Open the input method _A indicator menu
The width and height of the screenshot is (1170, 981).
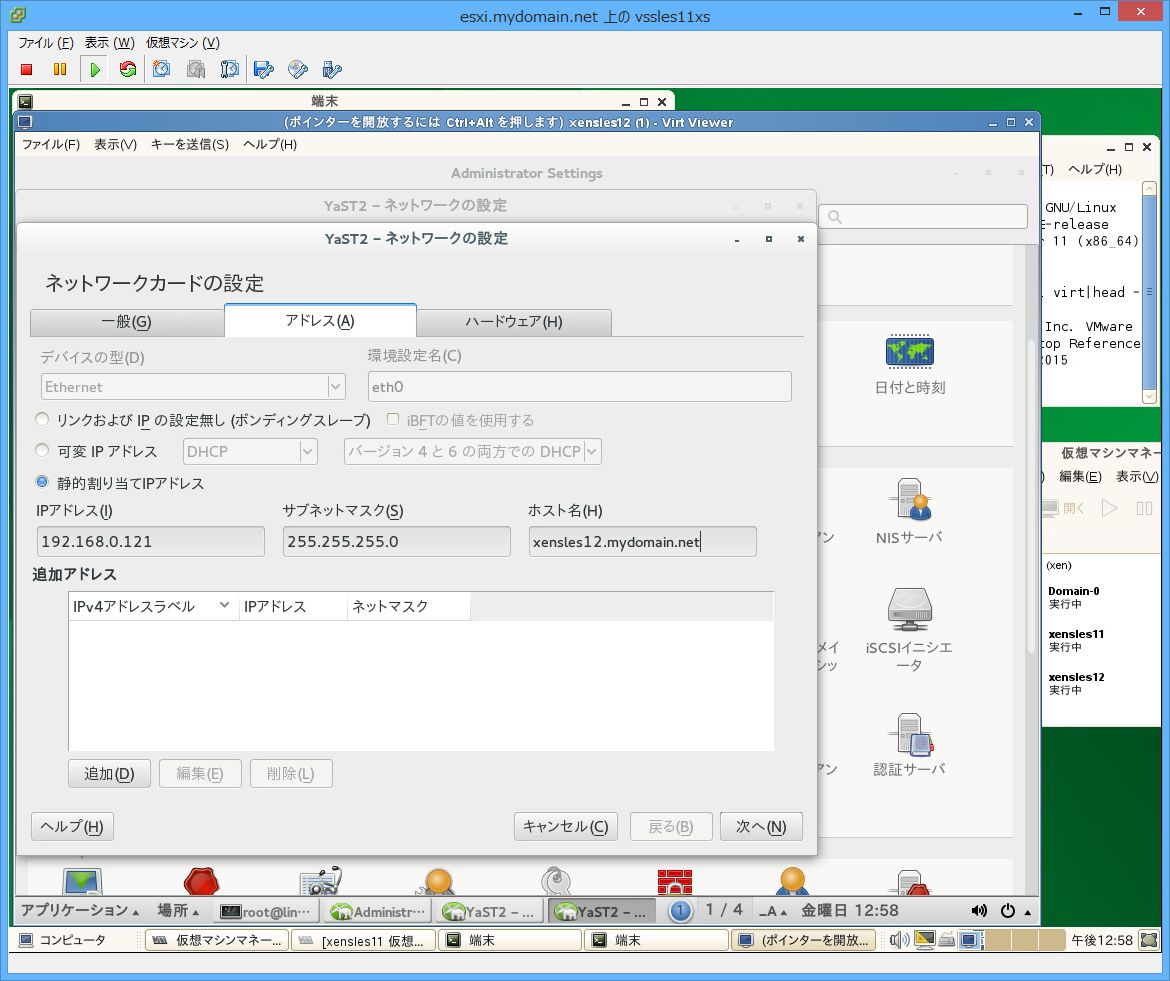772,911
